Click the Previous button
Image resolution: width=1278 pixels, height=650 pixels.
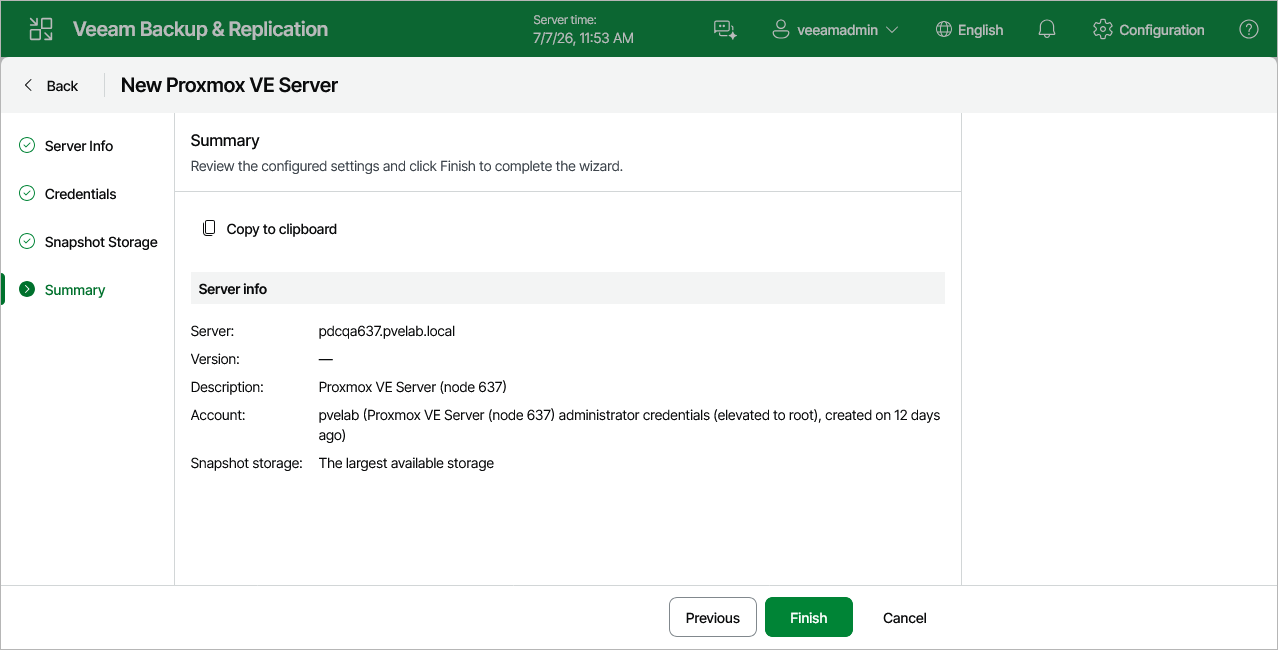click(713, 617)
